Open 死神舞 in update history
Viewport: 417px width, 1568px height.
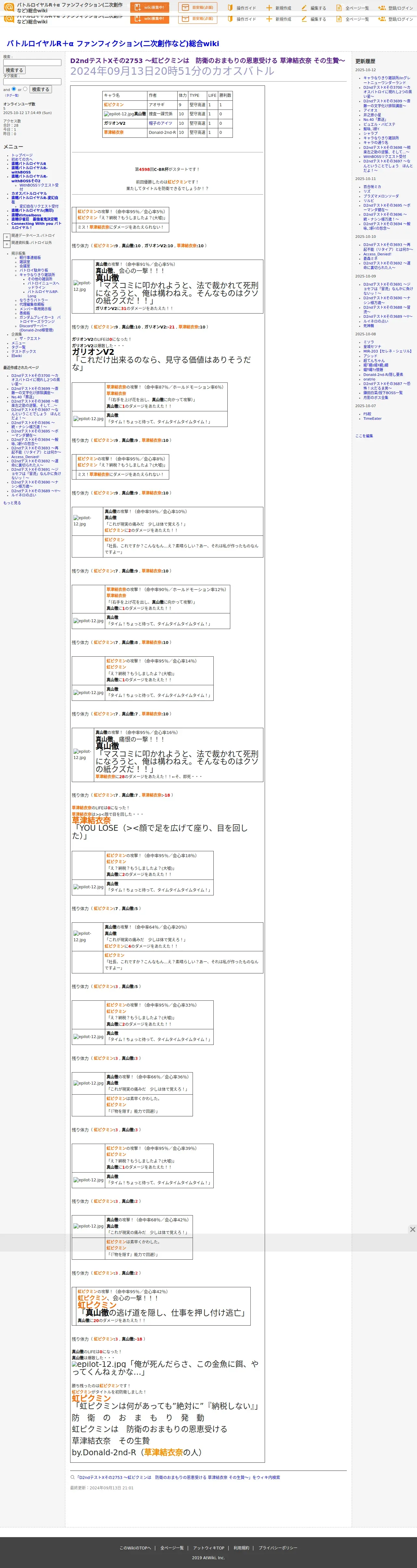369,326
